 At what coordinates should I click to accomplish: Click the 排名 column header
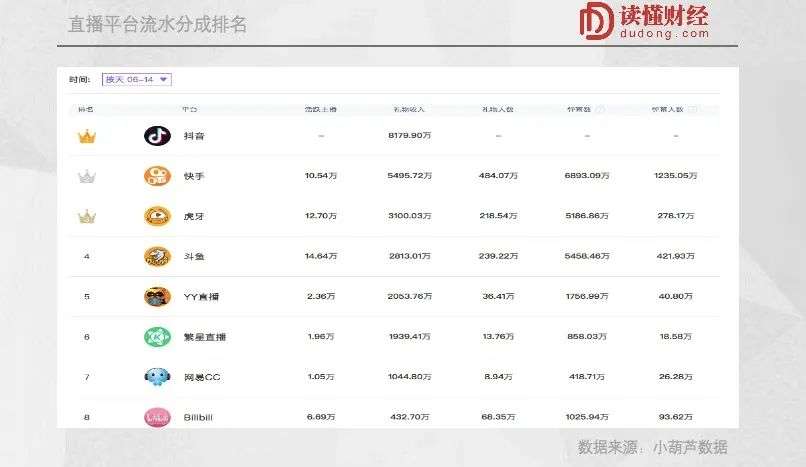click(x=86, y=109)
